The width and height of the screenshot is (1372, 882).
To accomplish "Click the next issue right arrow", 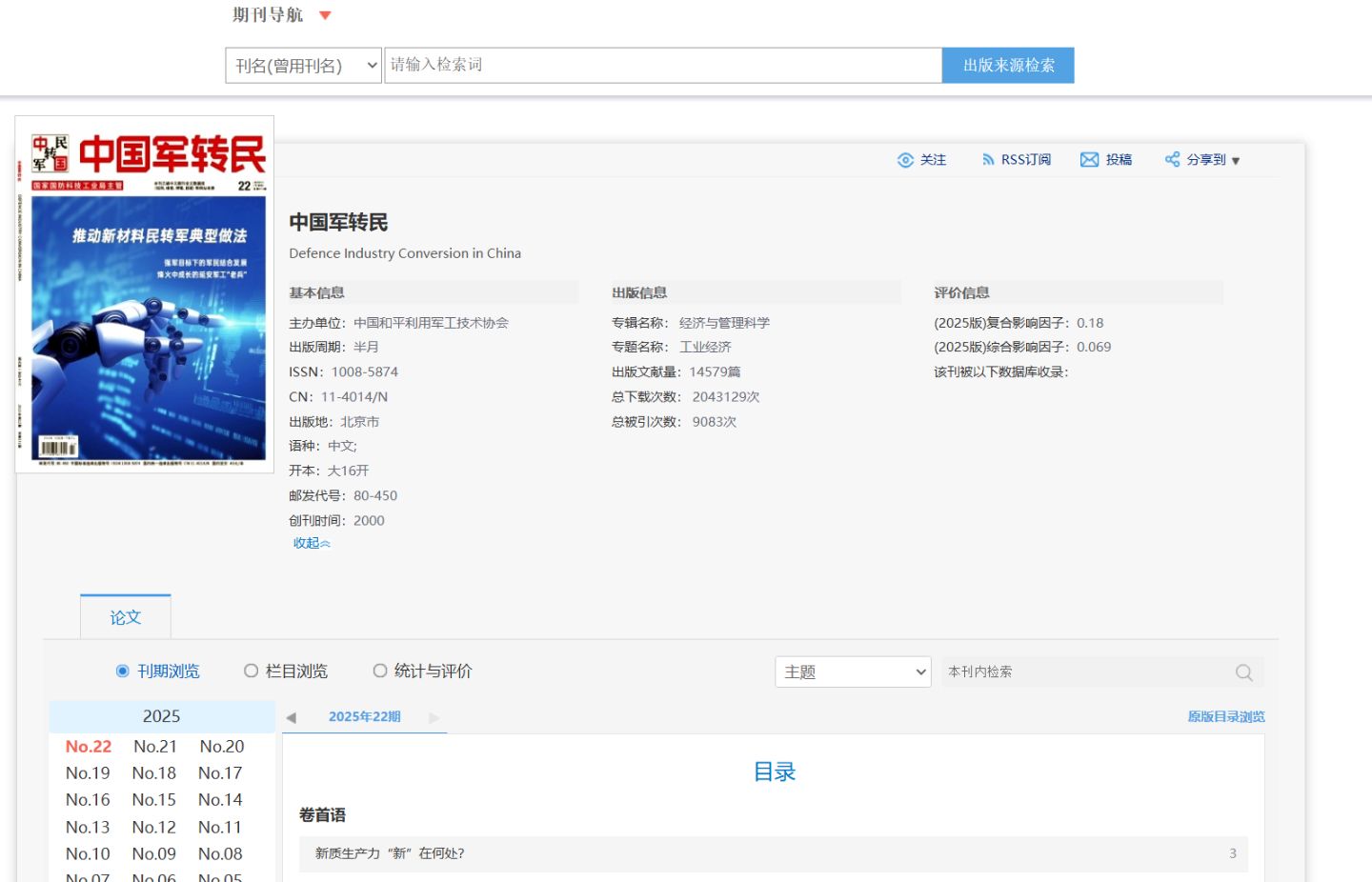I will click(x=434, y=717).
